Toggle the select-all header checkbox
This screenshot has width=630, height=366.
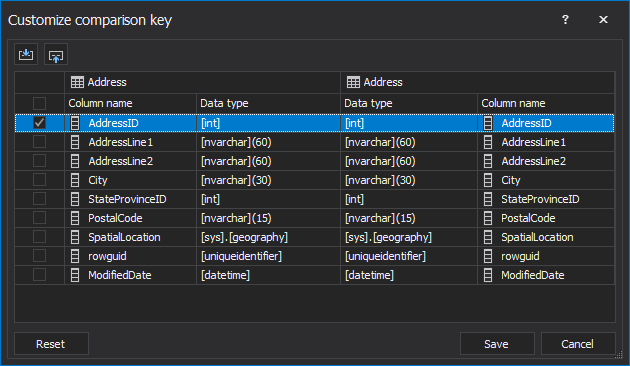pyautogui.click(x=39, y=103)
